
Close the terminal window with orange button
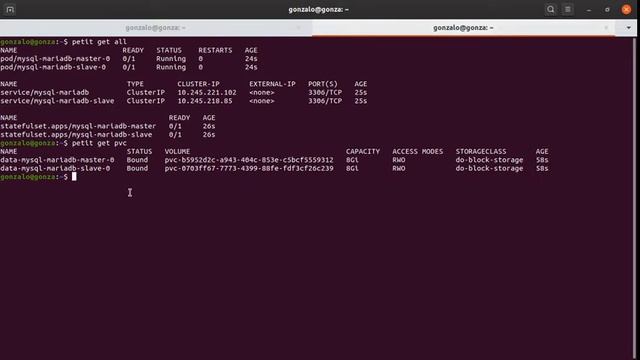coord(626,9)
